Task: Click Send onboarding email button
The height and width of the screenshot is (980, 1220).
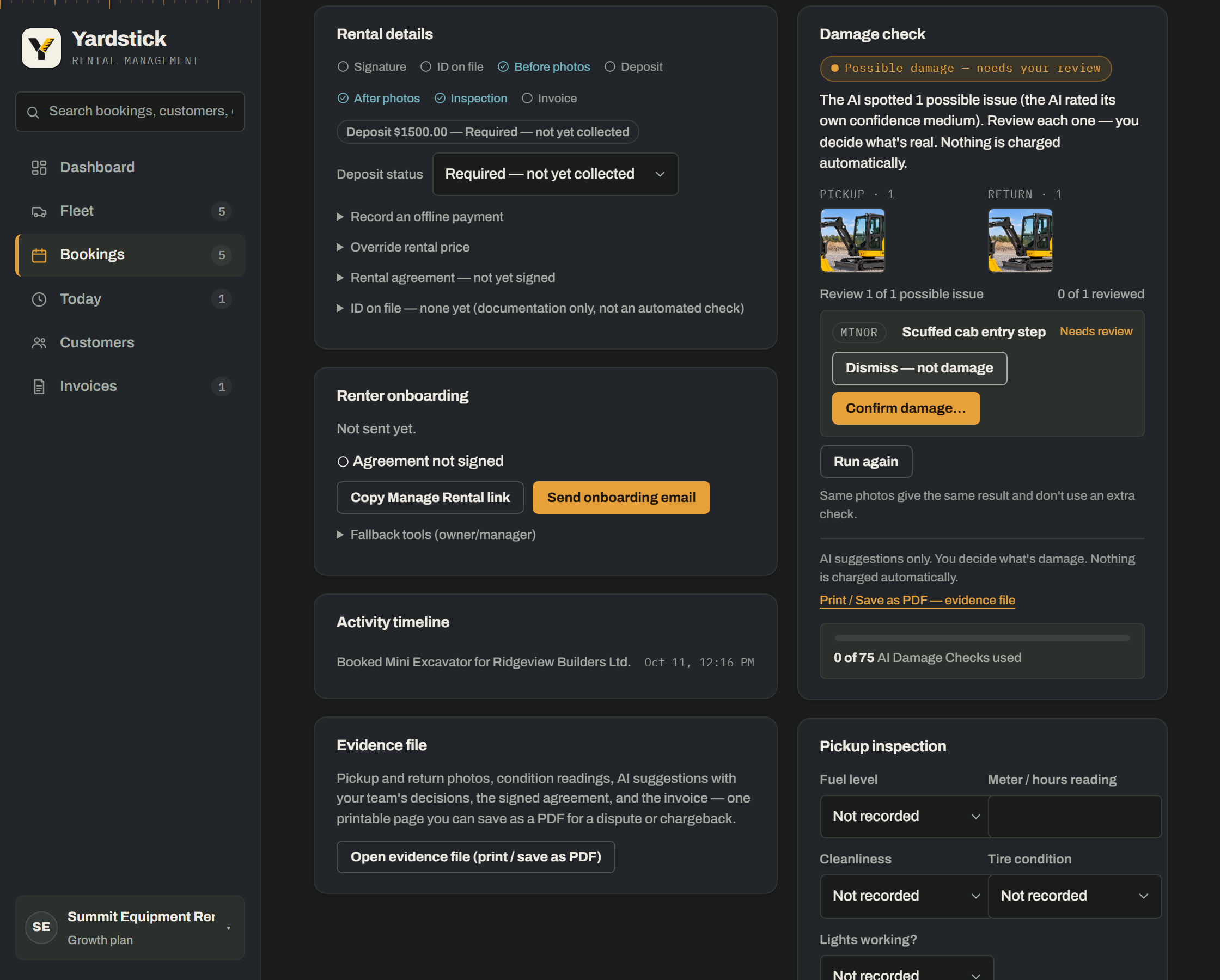Action: [x=621, y=498]
